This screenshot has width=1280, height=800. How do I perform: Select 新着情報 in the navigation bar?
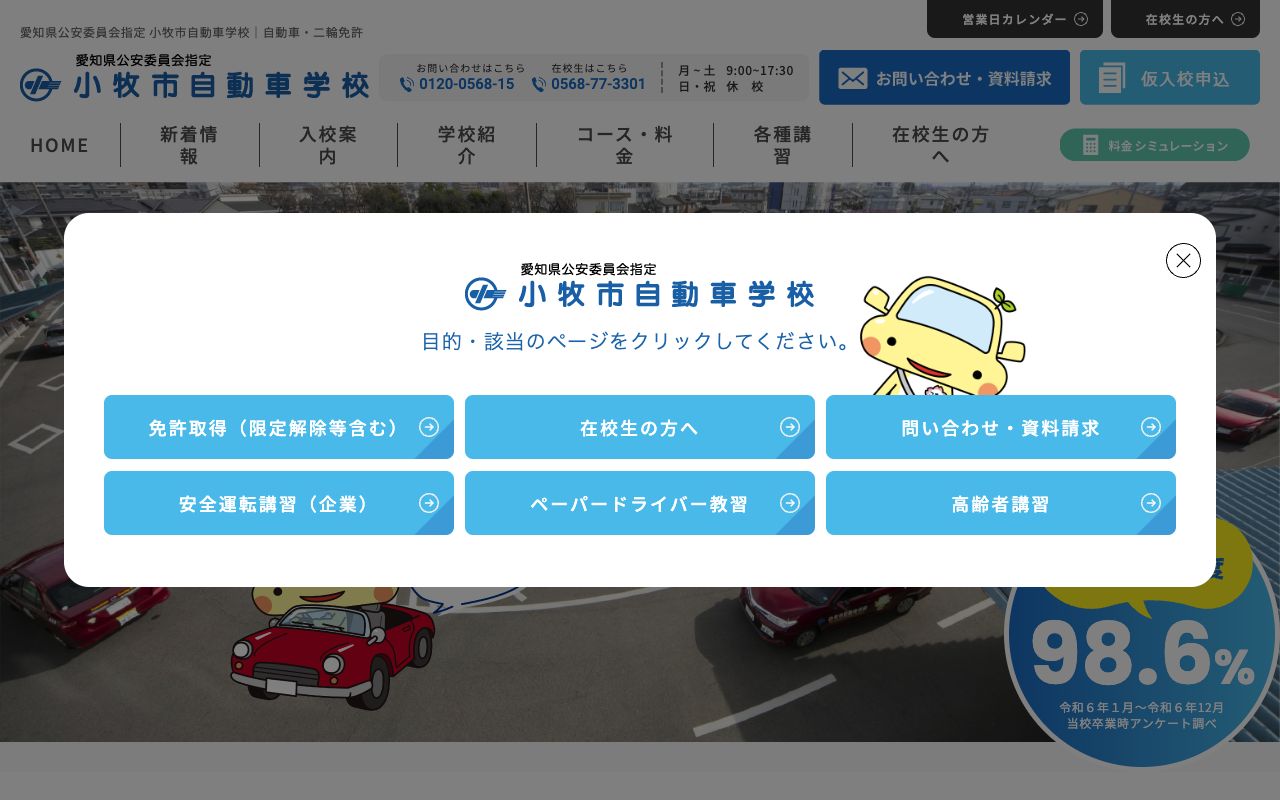[x=190, y=145]
